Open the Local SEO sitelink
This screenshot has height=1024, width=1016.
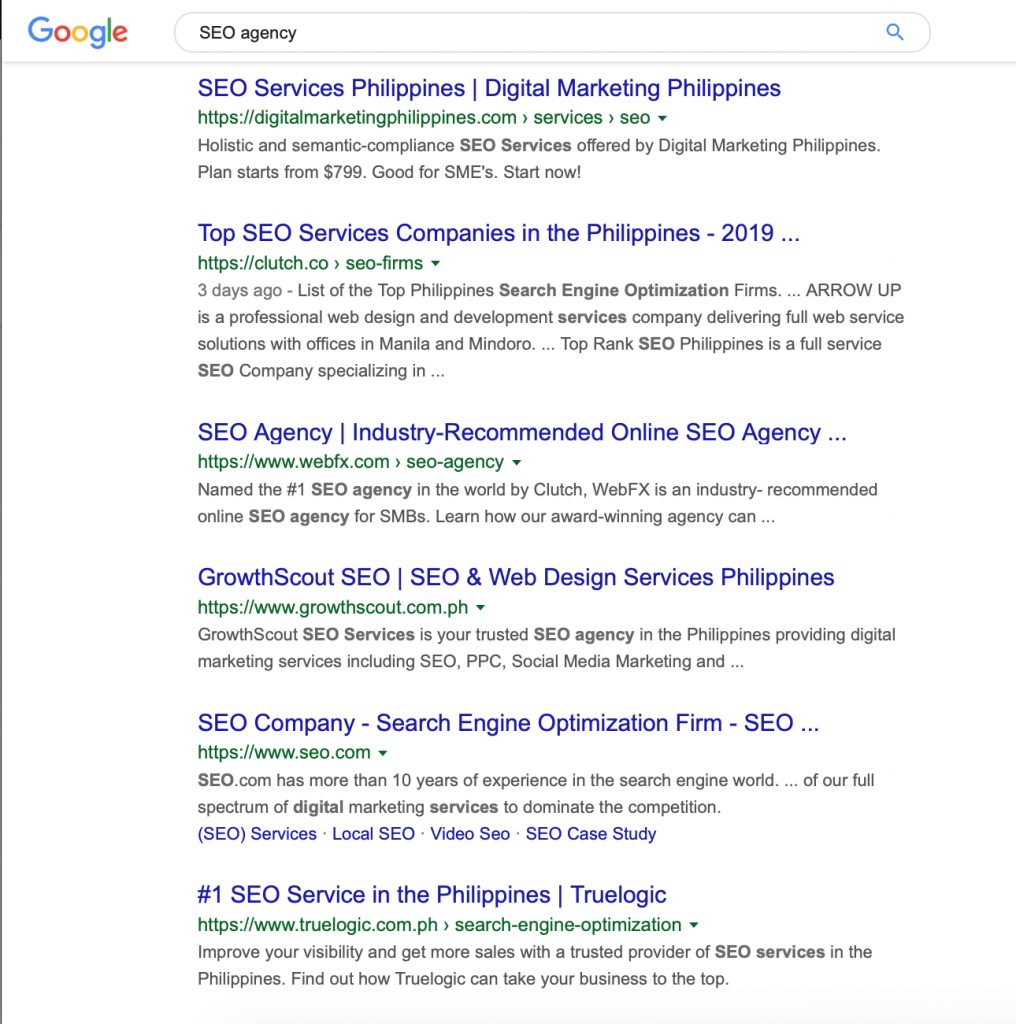click(x=373, y=834)
